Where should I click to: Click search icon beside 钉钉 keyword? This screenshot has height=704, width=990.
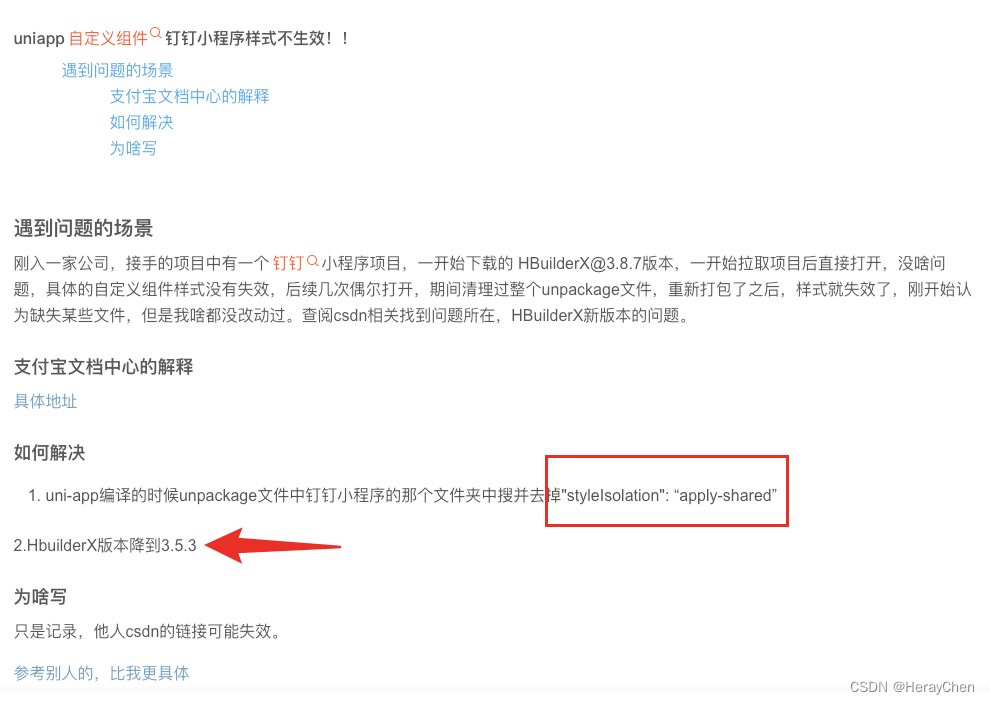pyautogui.click(x=313, y=259)
